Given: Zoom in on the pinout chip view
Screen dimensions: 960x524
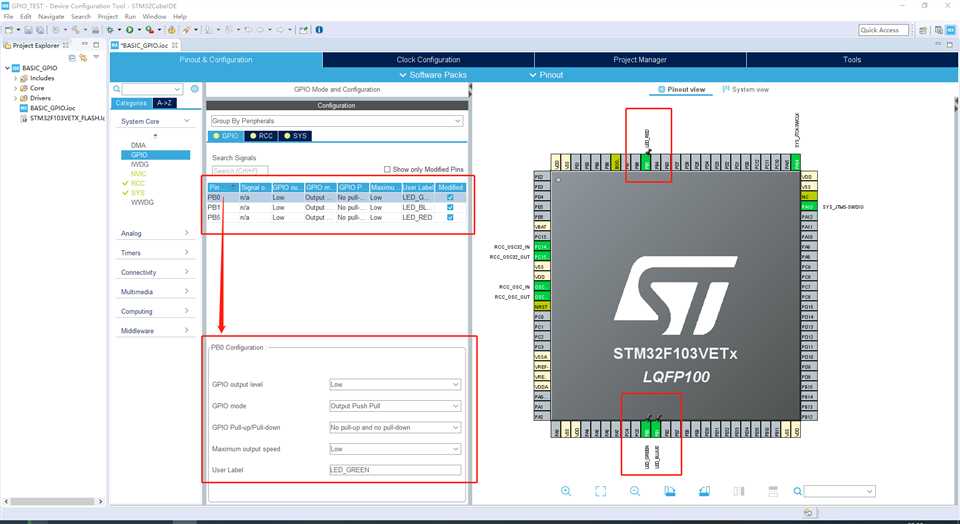Looking at the screenshot, I should click(x=566, y=491).
